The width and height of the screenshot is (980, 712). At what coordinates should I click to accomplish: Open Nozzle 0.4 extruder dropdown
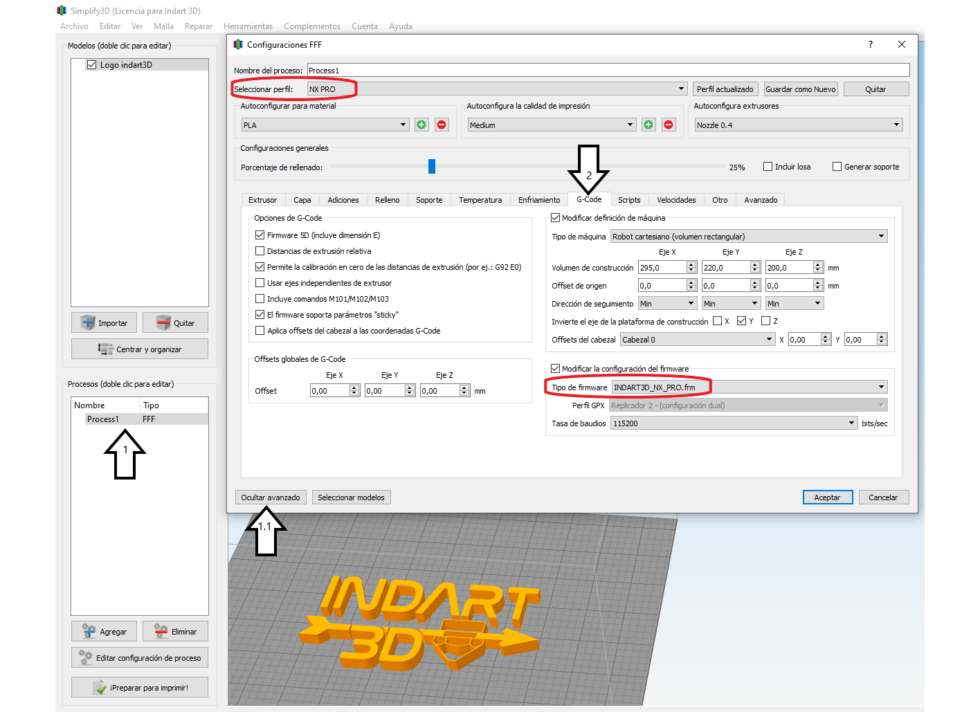(x=798, y=125)
